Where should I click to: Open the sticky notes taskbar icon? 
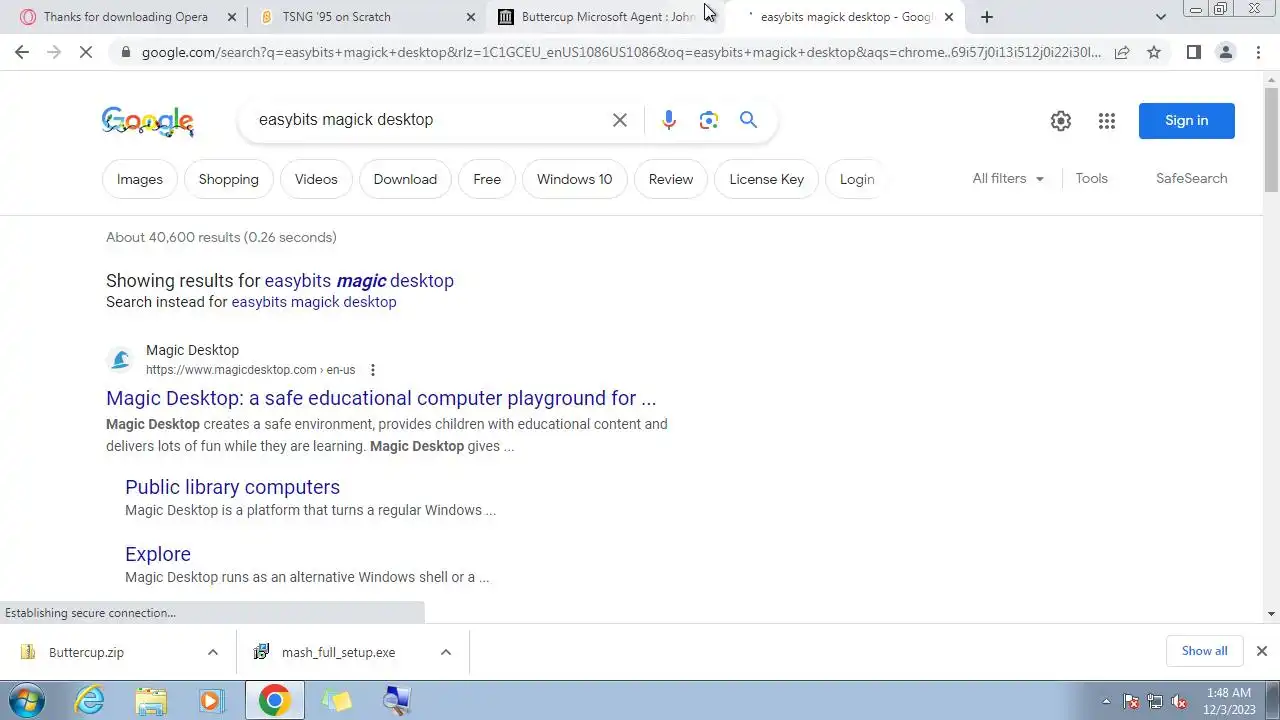point(337,700)
